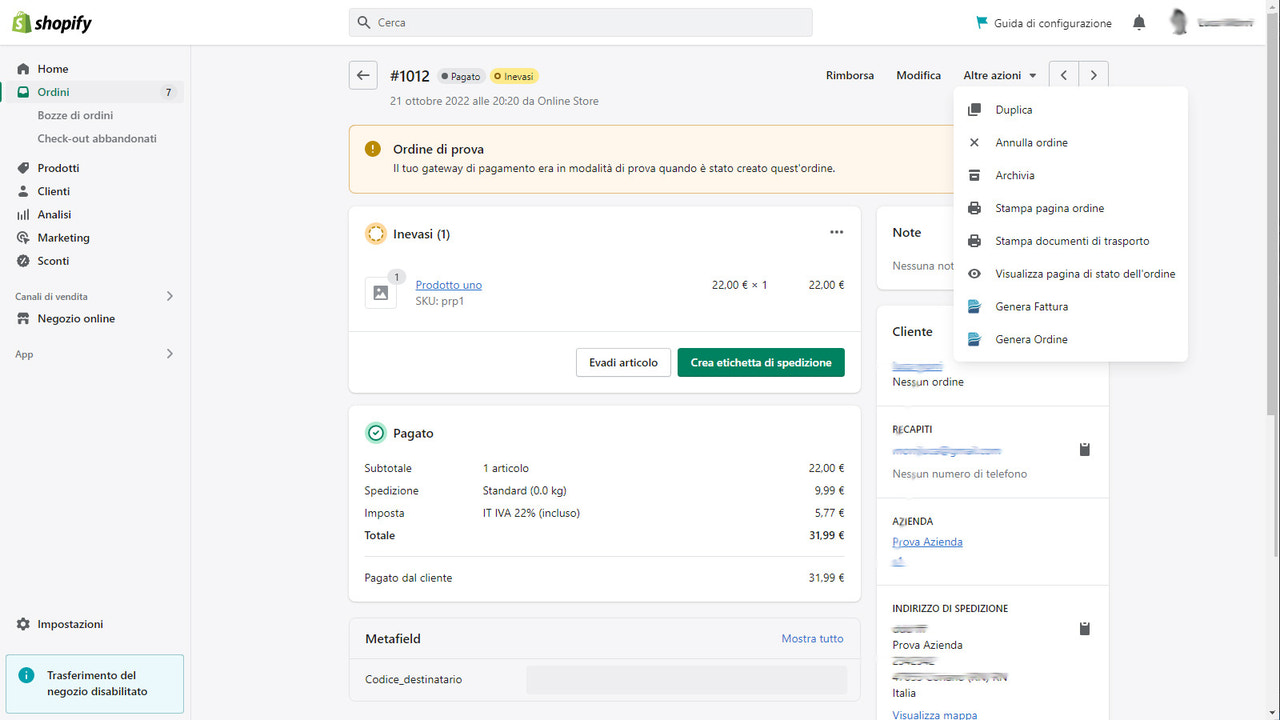Viewport: 1280px width, 720px height.
Task: Click the Genera Fattura app icon
Action: [x=975, y=307]
